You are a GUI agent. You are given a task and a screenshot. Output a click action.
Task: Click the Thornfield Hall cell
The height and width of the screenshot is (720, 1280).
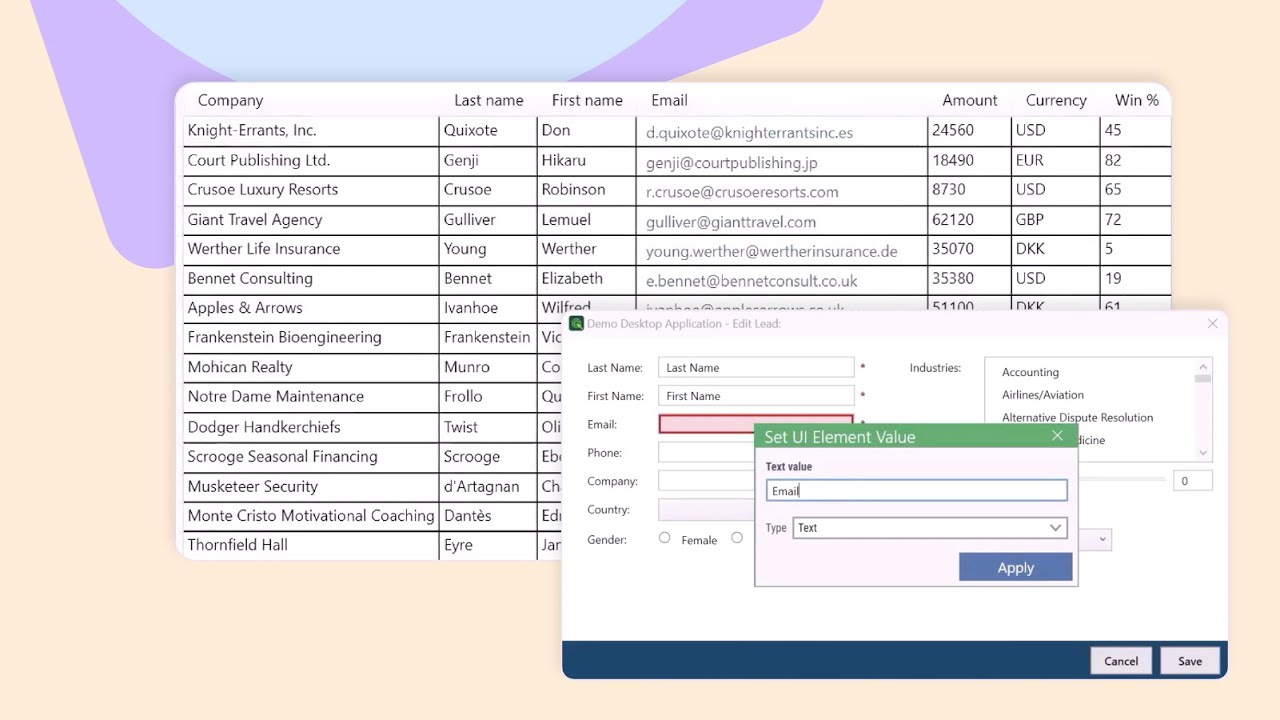coord(311,545)
